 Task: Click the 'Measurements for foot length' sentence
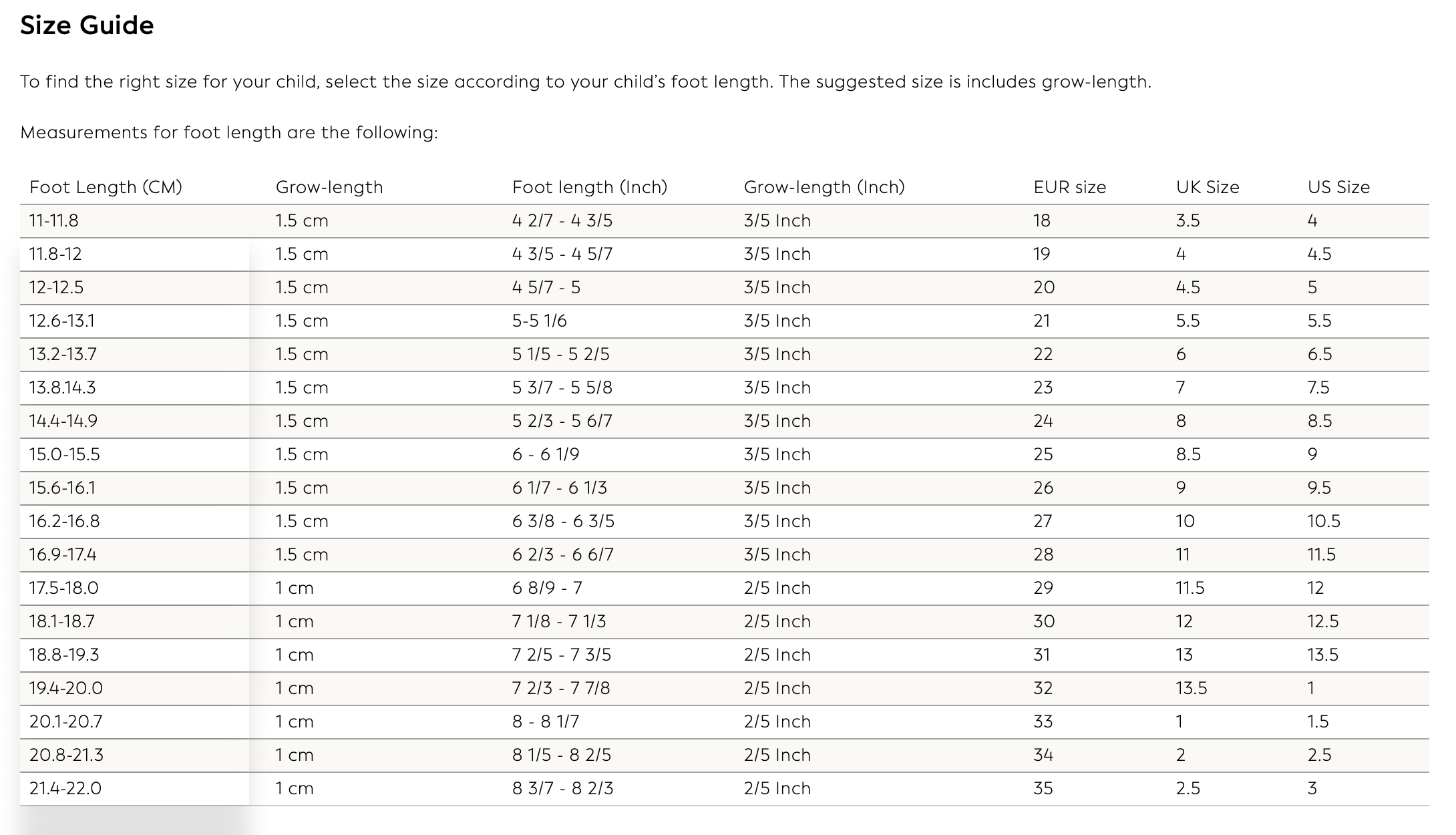coord(228,132)
